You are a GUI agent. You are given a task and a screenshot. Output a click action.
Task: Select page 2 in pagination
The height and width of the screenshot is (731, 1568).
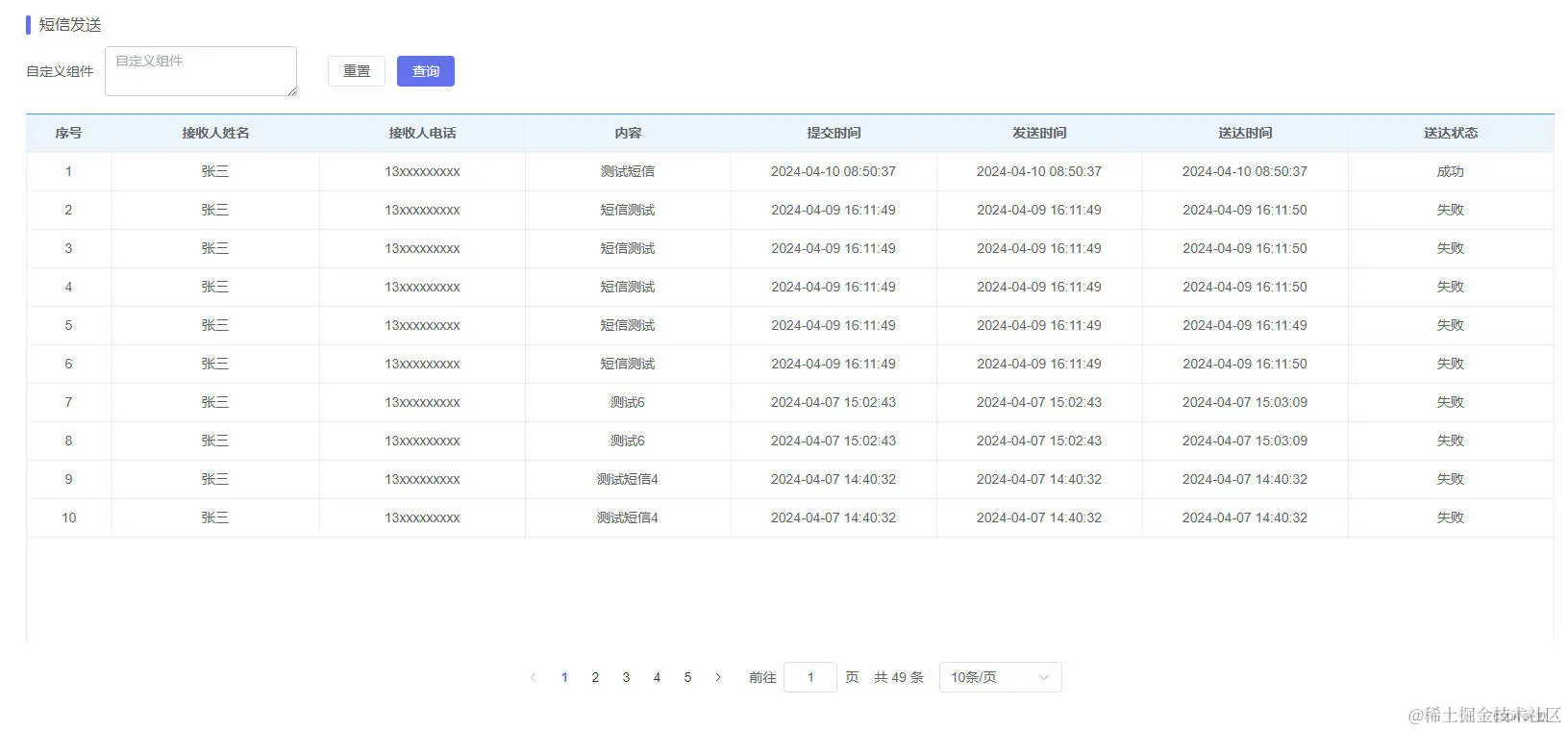595,677
